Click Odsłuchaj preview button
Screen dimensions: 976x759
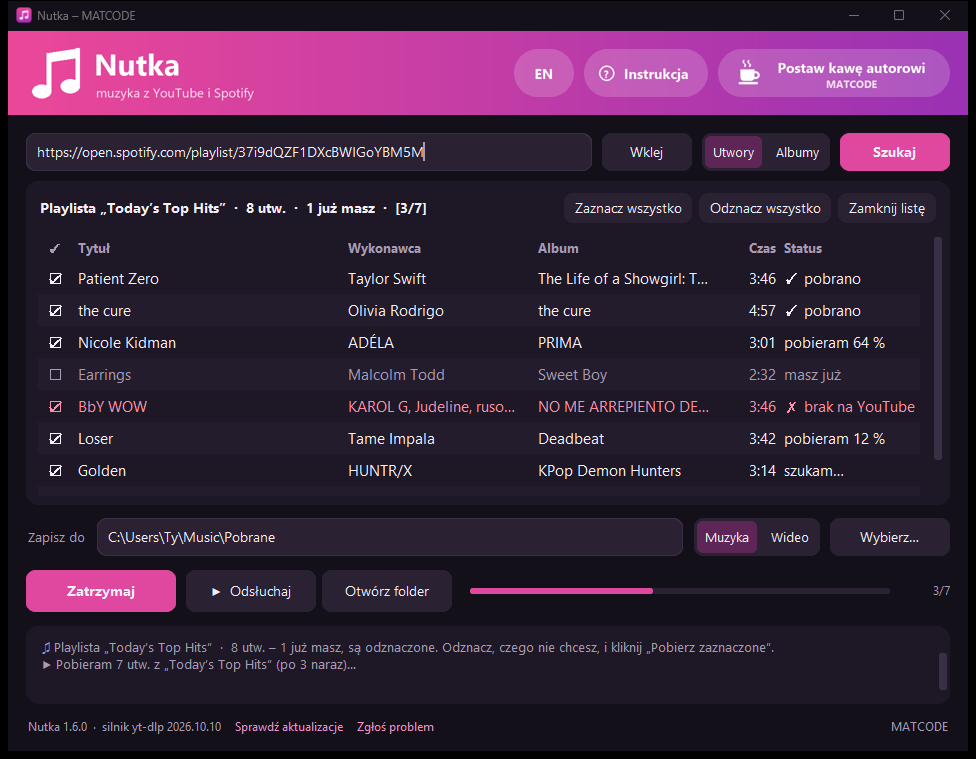click(251, 591)
